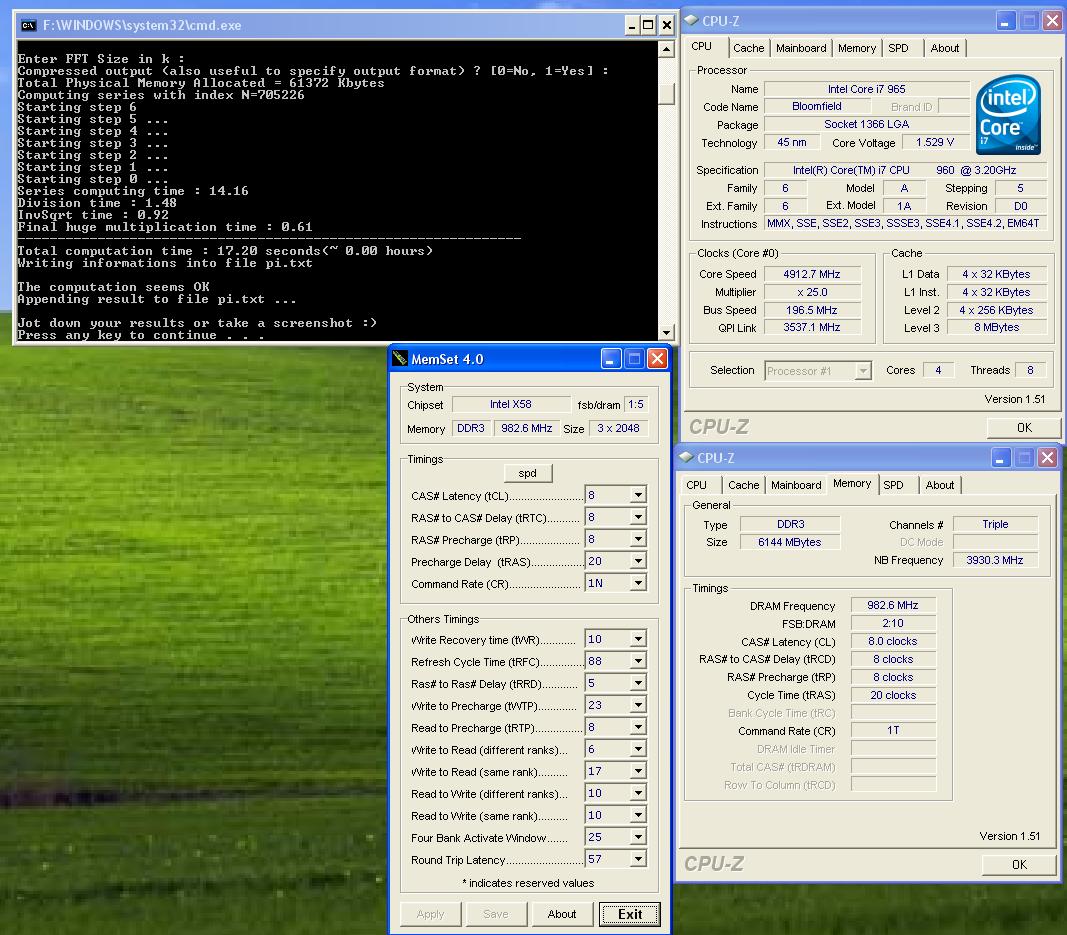Screen dimensions: 1067x935
Task: Click the Intel Core i7 logo
Action: (1008, 114)
